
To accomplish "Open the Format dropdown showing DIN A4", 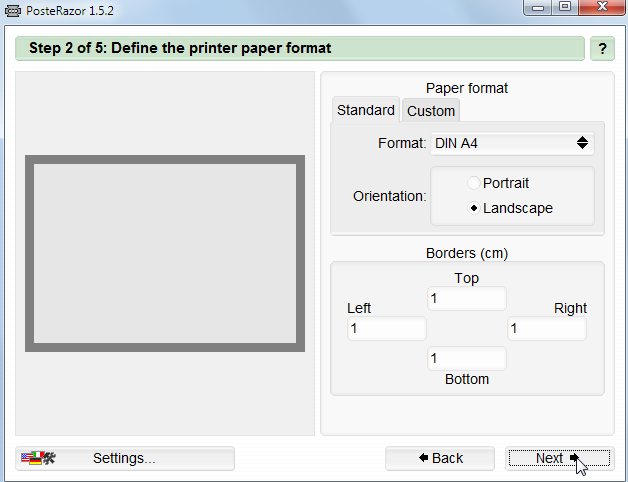I will 512,143.
